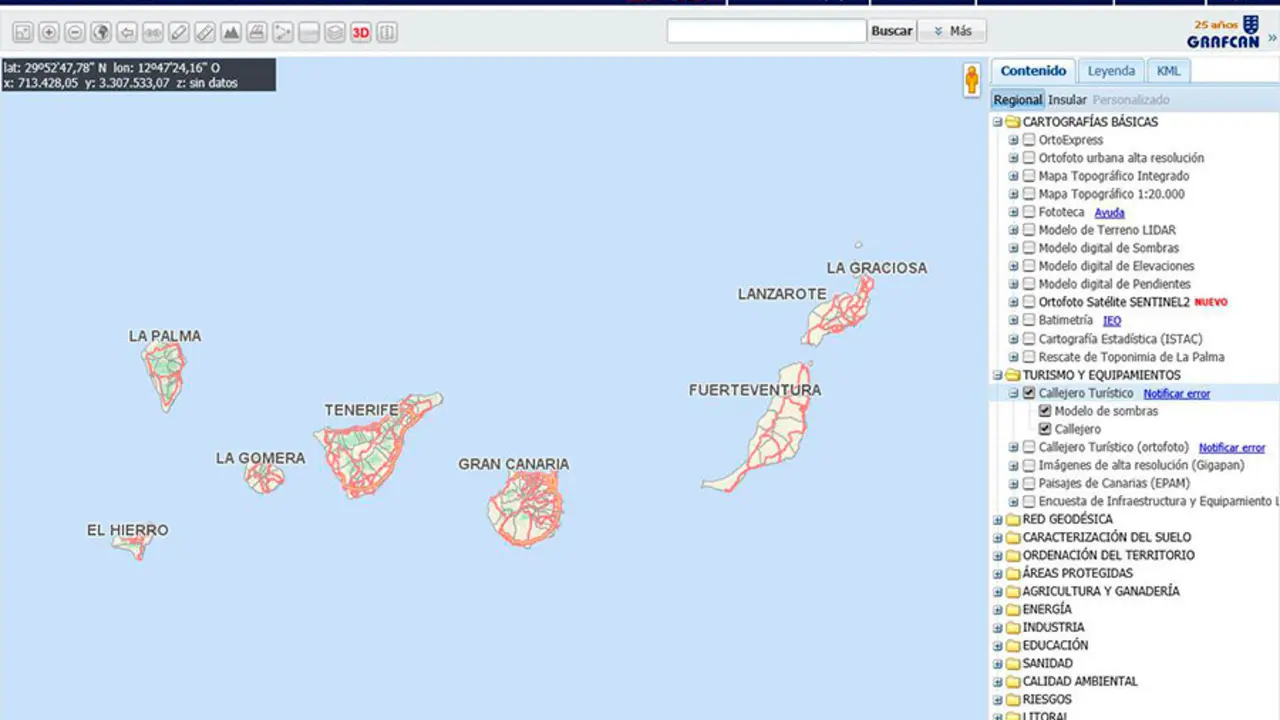1280x720 pixels.
Task: Click Notificar error beside Callejero Turístico
Action: pyautogui.click(x=1177, y=394)
